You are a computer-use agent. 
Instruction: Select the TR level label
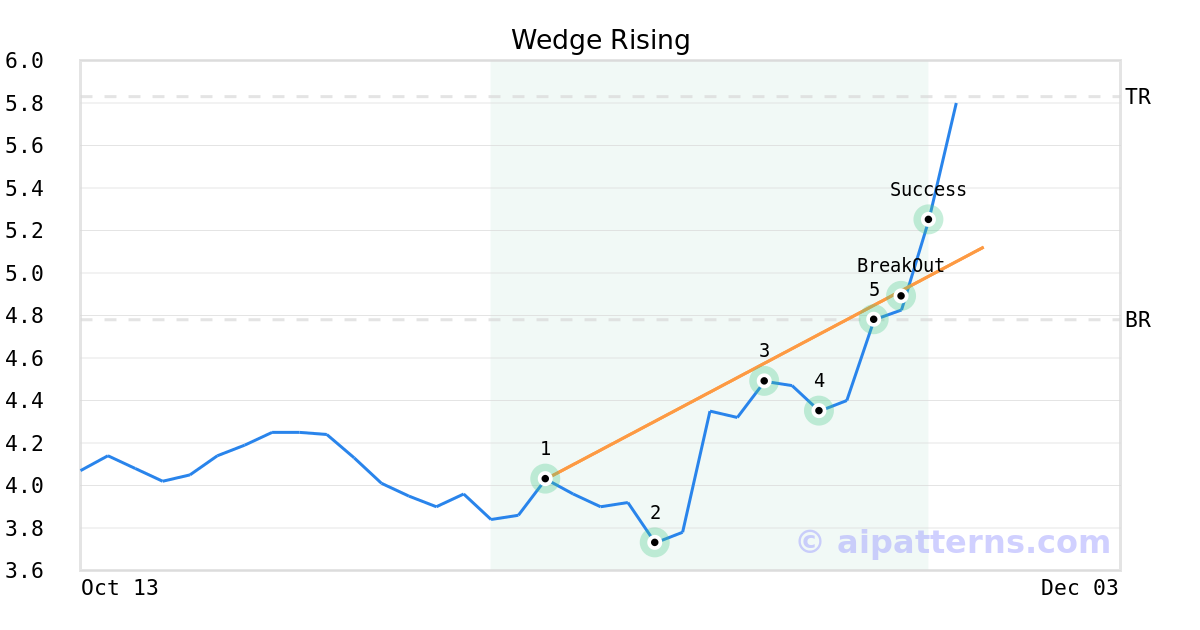click(x=1137, y=97)
